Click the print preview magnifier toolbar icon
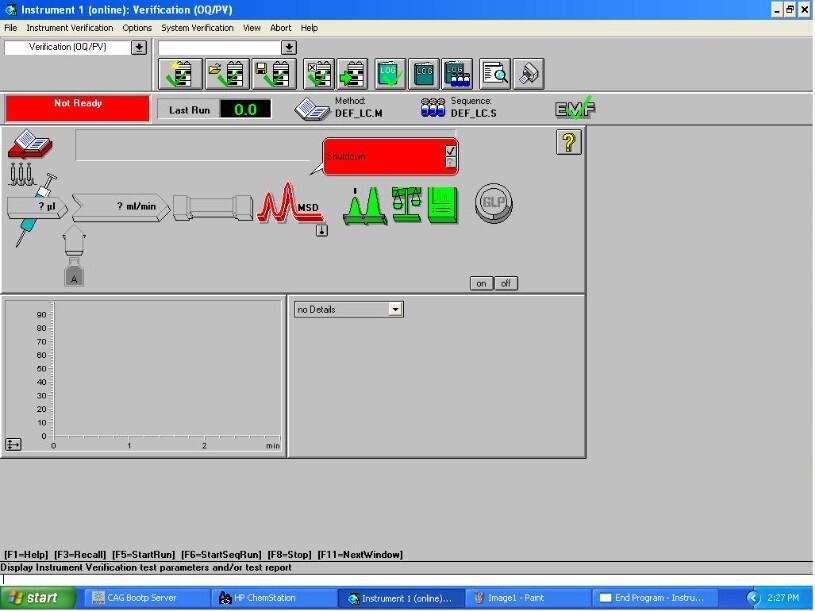The height and width of the screenshot is (611, 815). click(x=495, y=73)
